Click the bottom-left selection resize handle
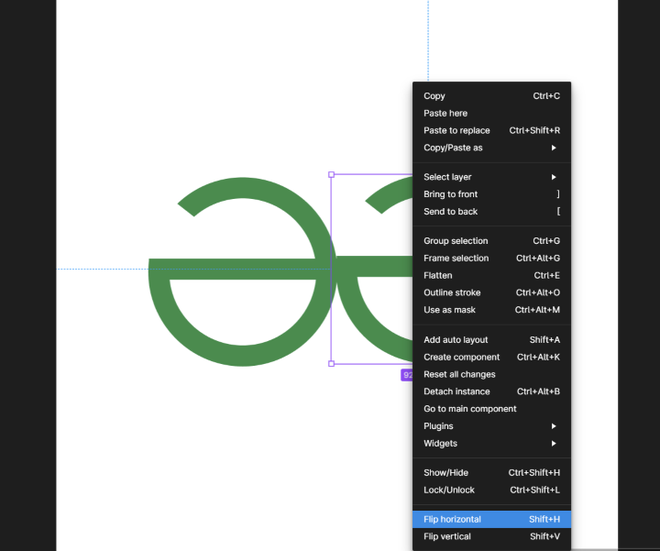Viewport: 660px width, 551px height. click(331, 364)
